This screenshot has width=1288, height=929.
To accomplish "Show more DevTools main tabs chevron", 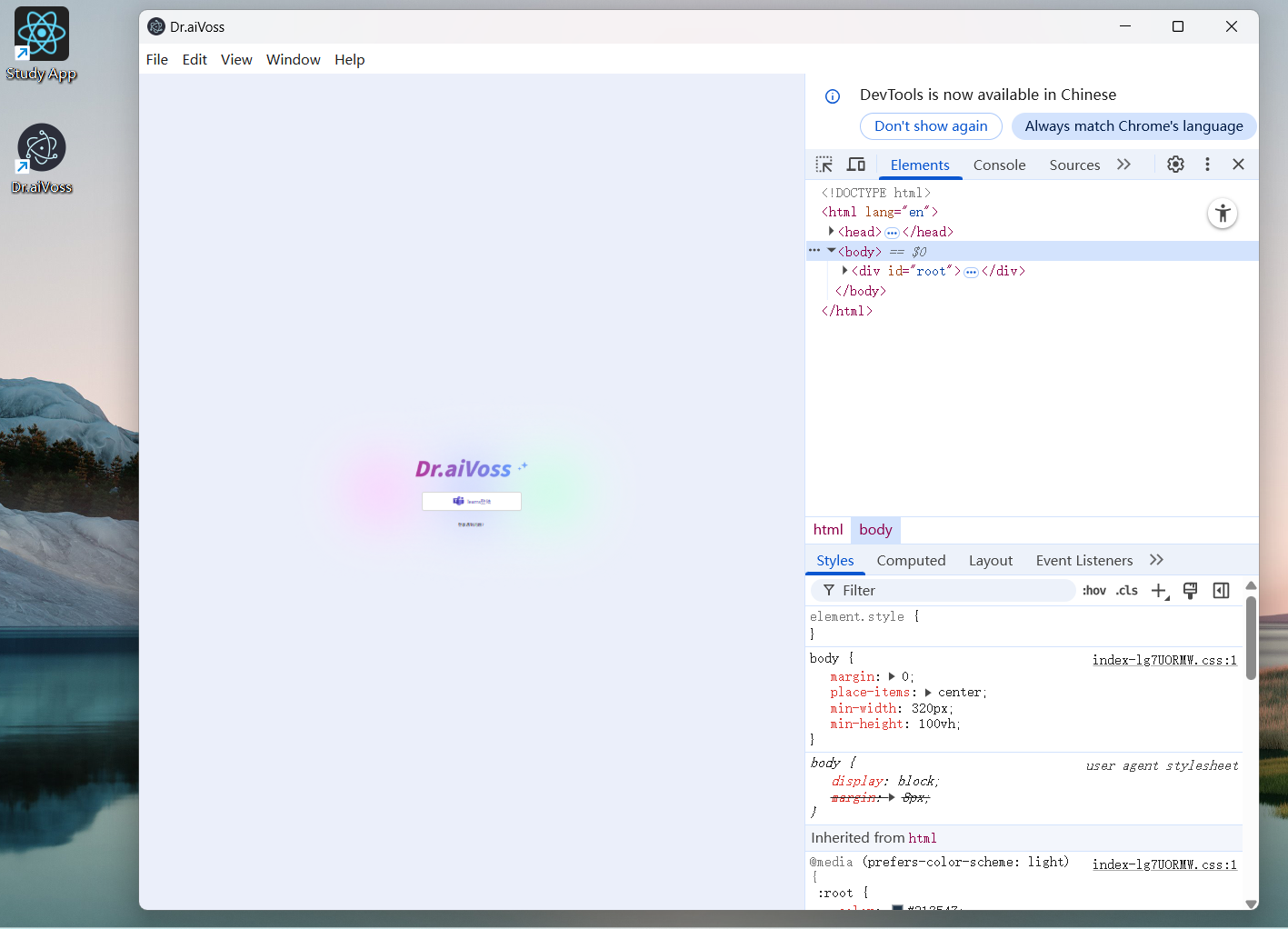I will [1123, 165].
